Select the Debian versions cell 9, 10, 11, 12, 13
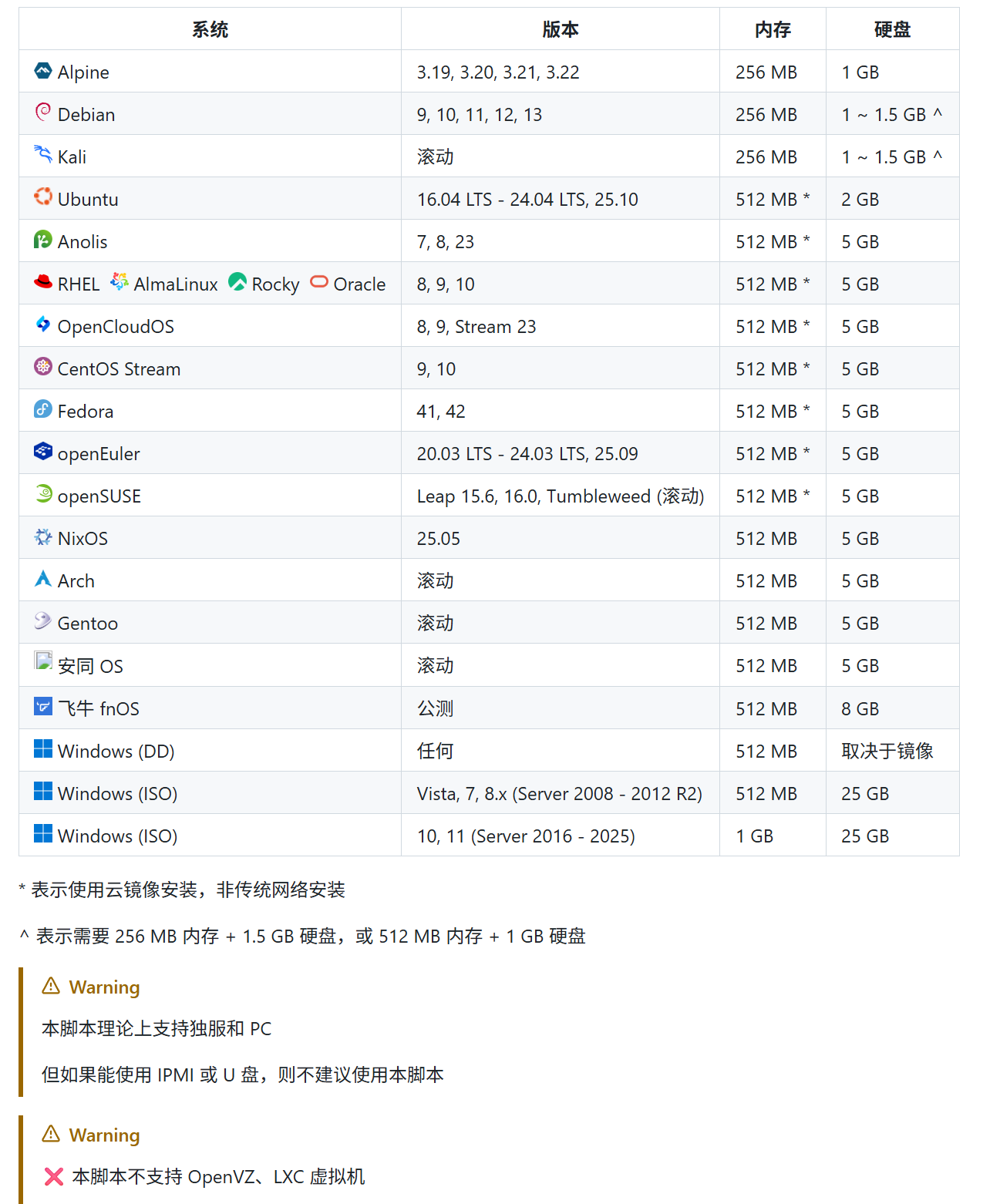This screenshot has width=1000, height=1204. [x=561, y=114]
